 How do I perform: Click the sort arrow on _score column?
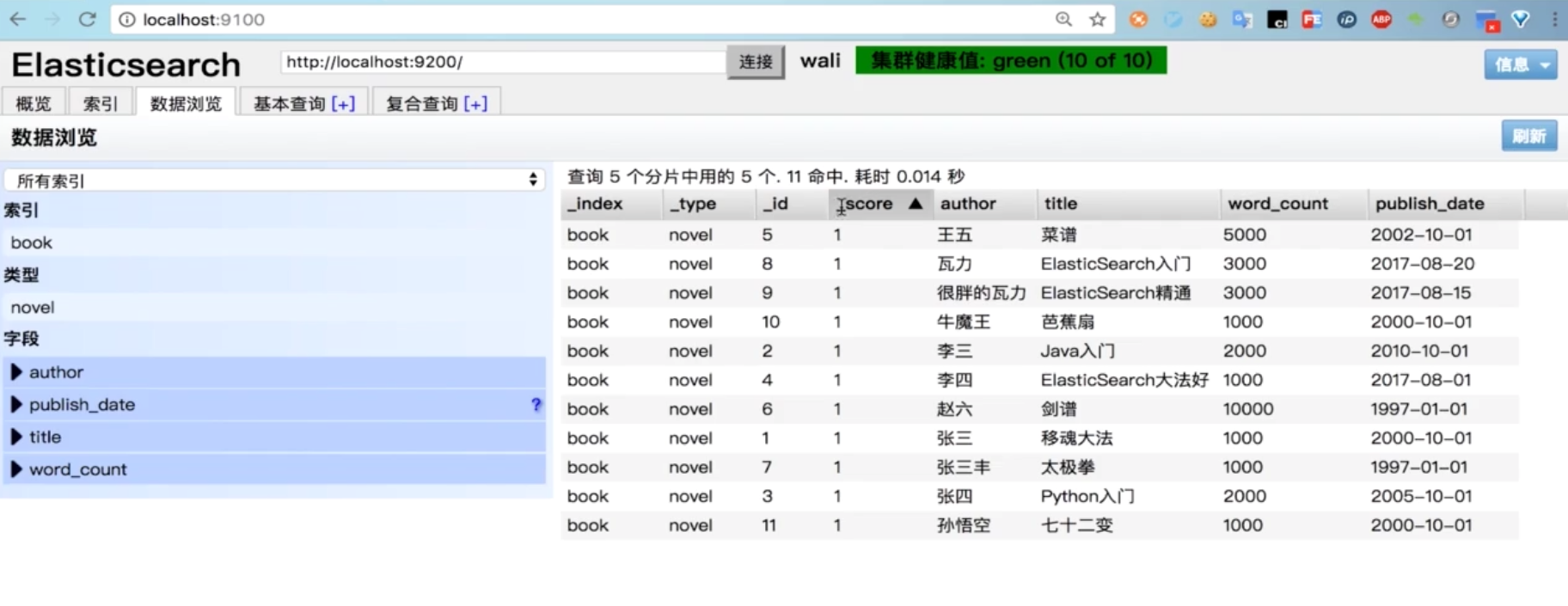[916, 204]
